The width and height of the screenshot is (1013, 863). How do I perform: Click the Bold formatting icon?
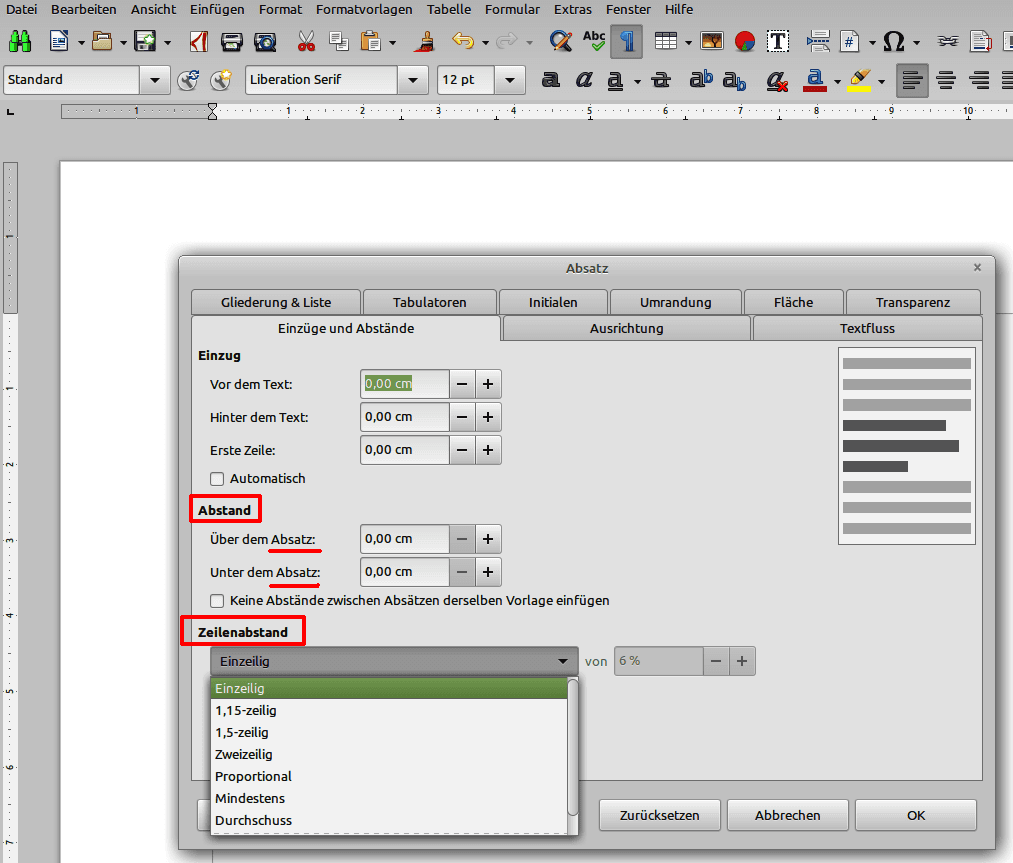tap(550, 80)
